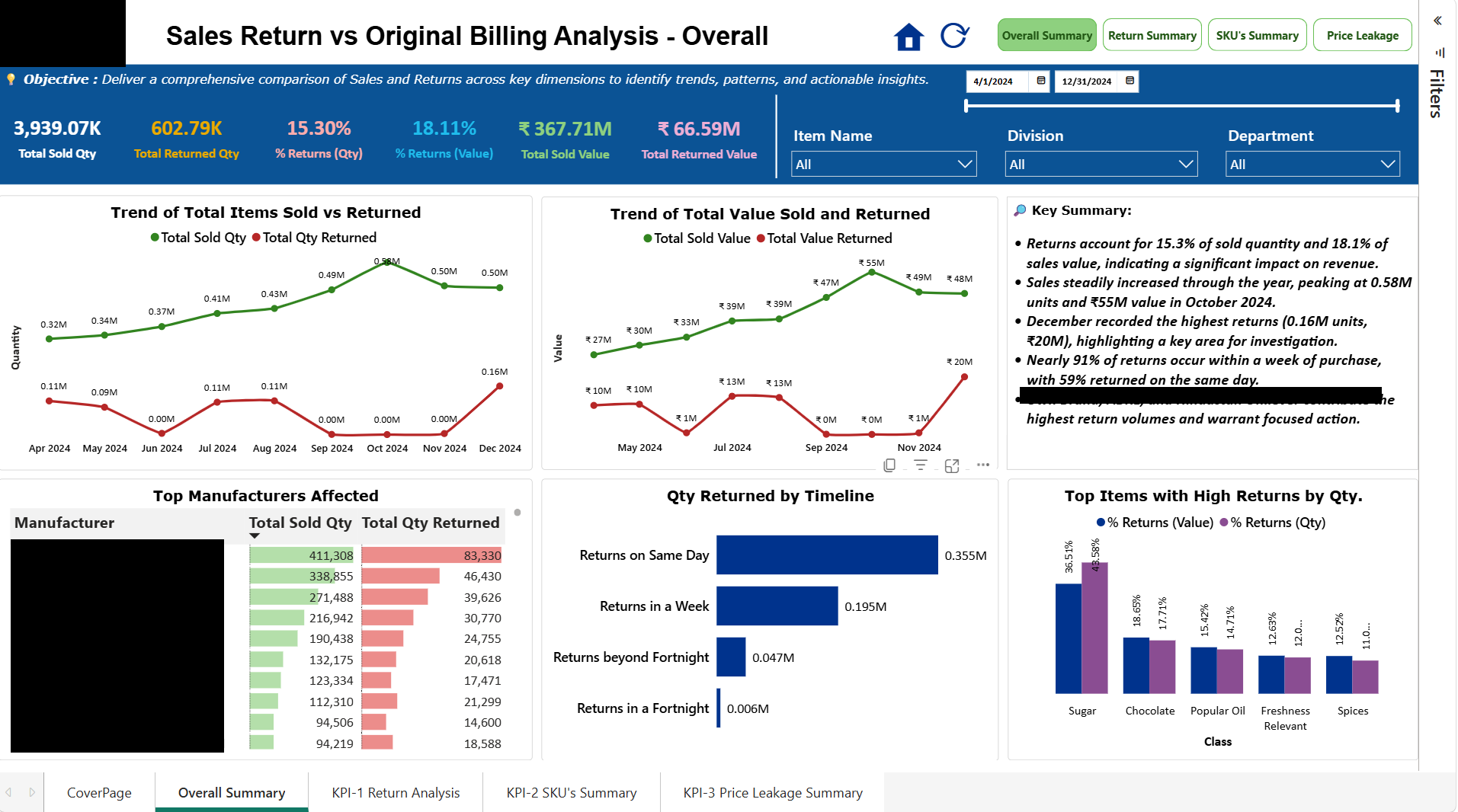Click the circular refresh/reset icon
This screenshot has width=1458, height=812.
coord(954,36)
